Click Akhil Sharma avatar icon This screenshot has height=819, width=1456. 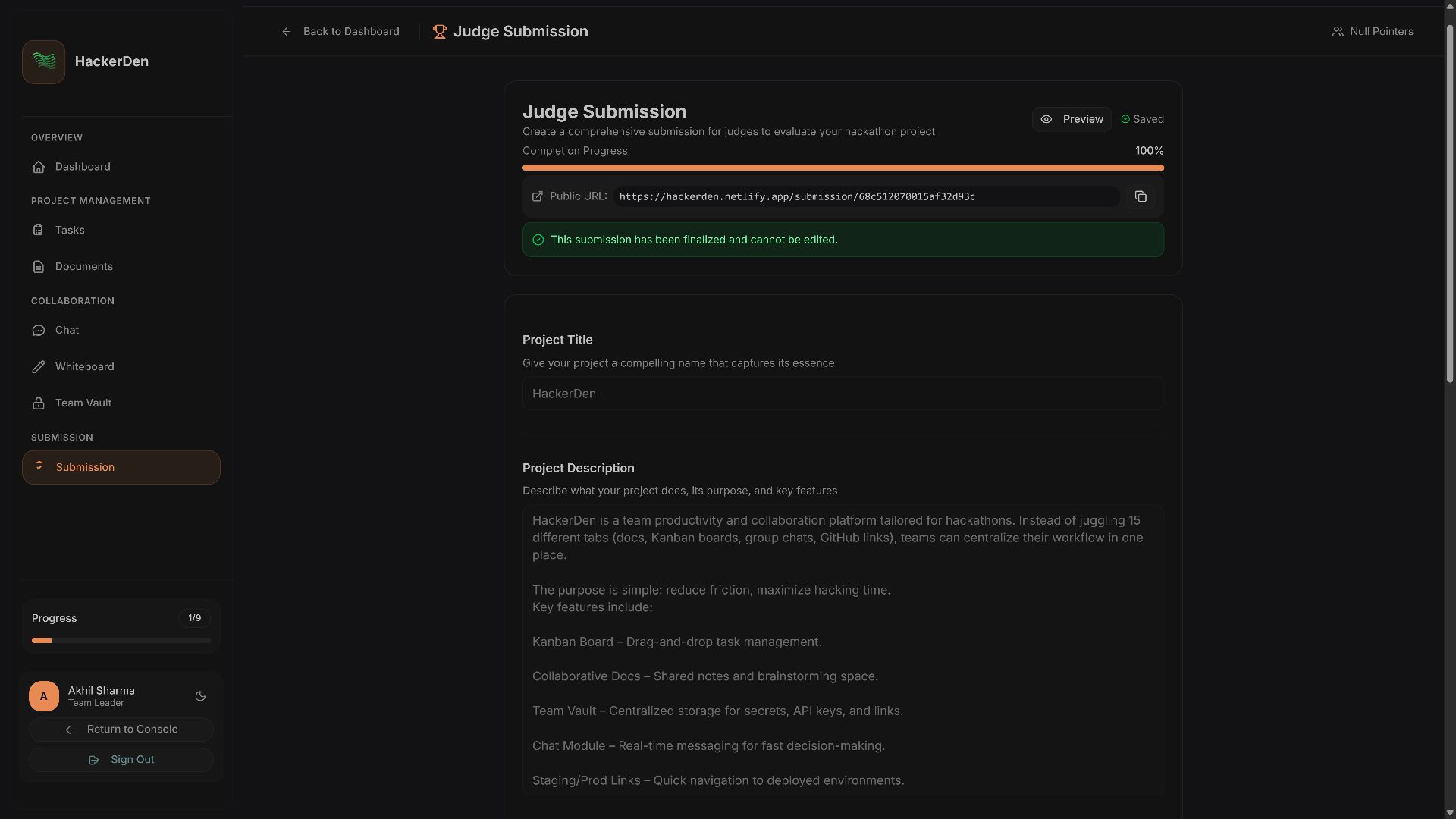tap(44, 696)
